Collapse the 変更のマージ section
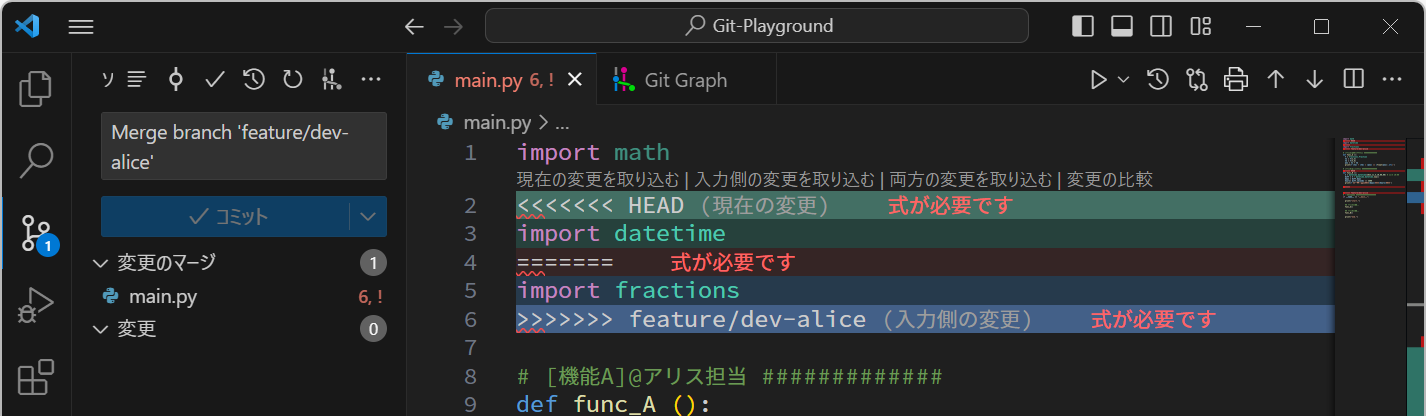Viewport: 1426px width, 416px height. [100, 263]
